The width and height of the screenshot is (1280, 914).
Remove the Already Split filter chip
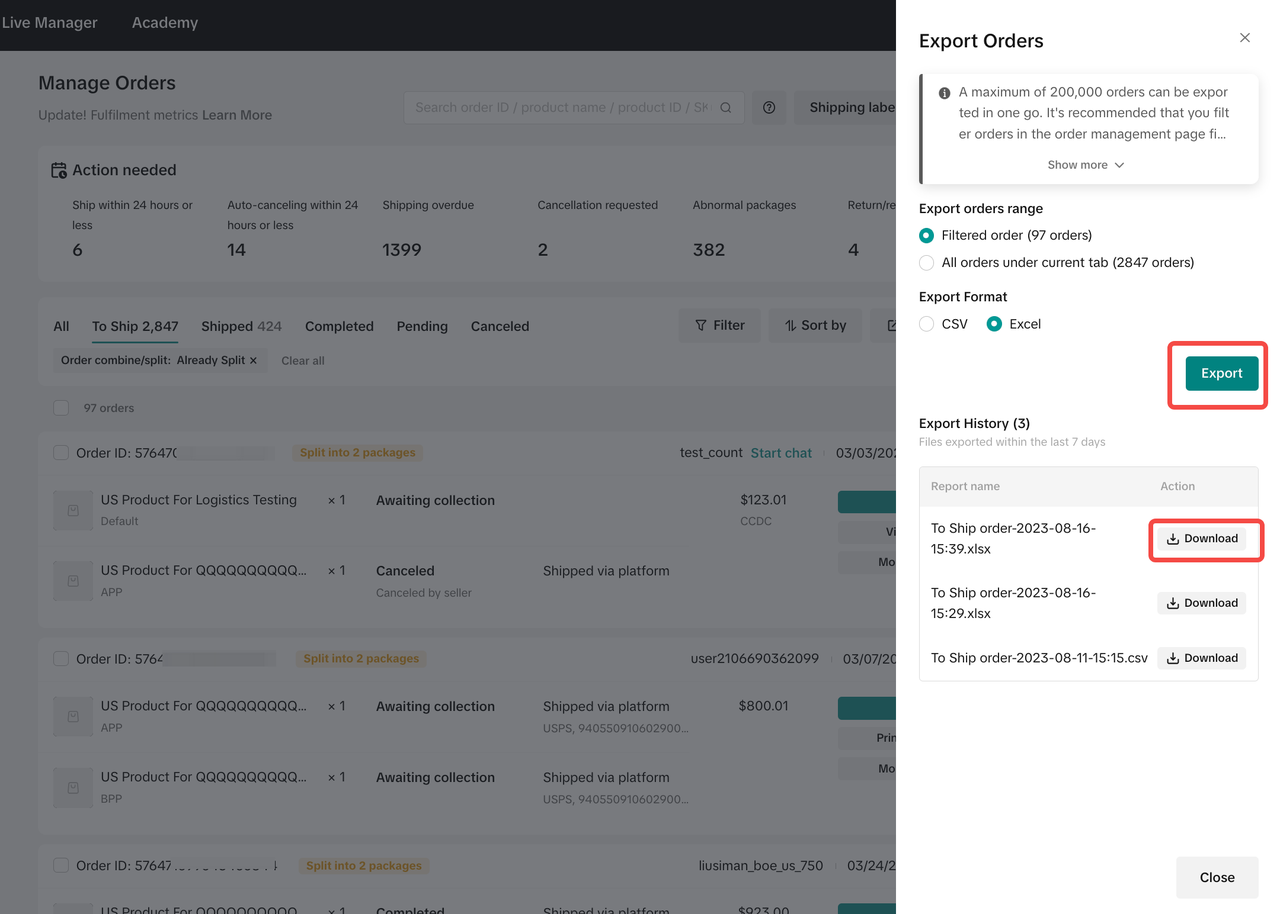pyautogui.click(x=253, y=360)
